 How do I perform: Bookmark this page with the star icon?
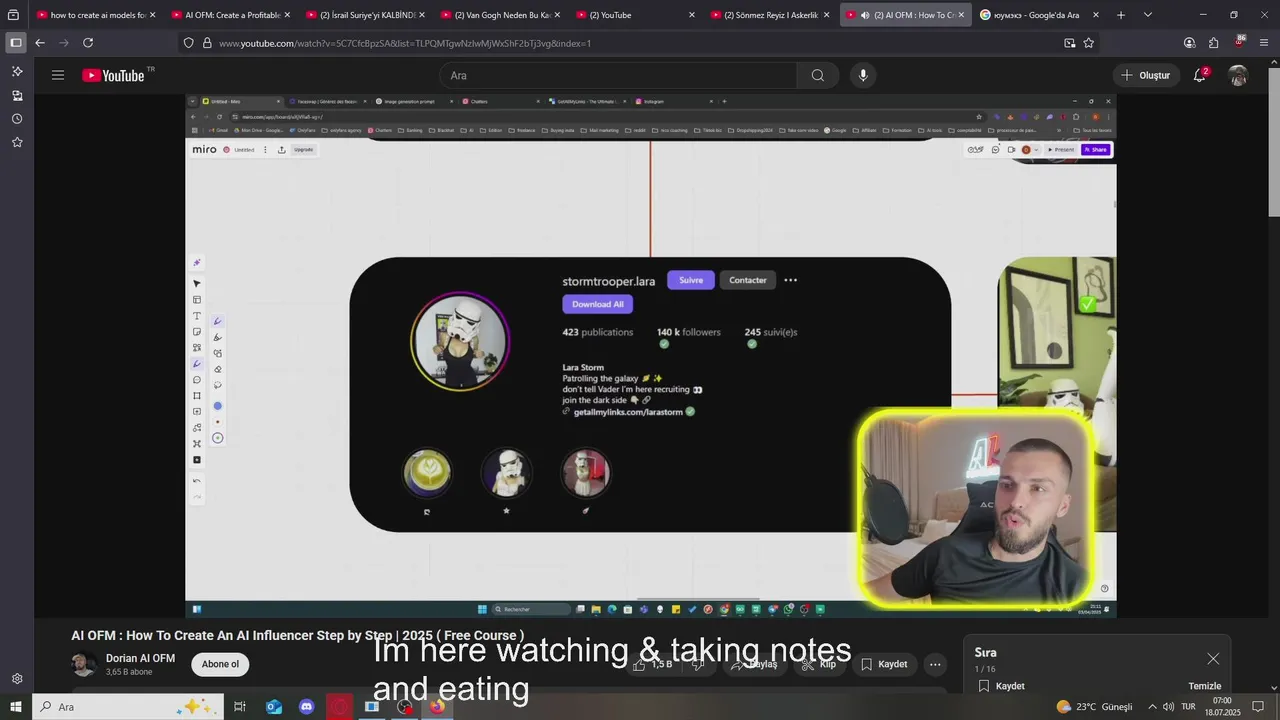tap(1089, 43)
